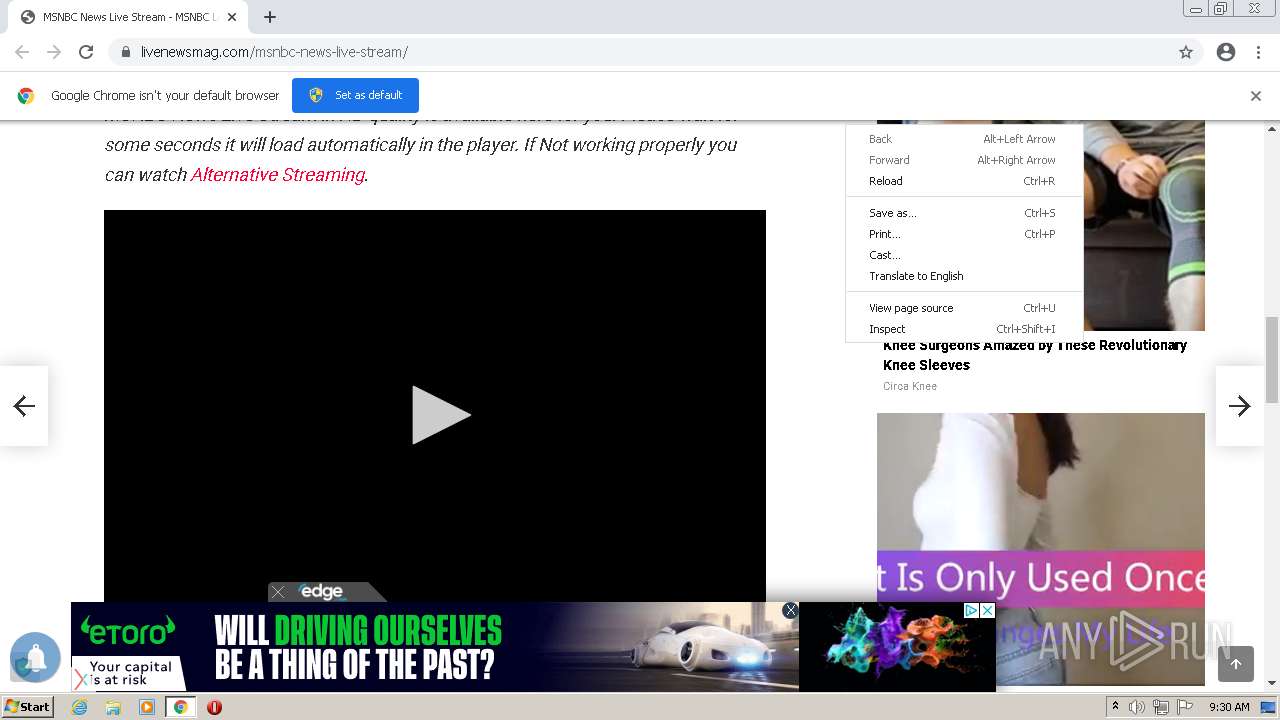This screenshot has width=1280, height=720.
Task: View site info via padlock icon
Action: pos(125,52)
